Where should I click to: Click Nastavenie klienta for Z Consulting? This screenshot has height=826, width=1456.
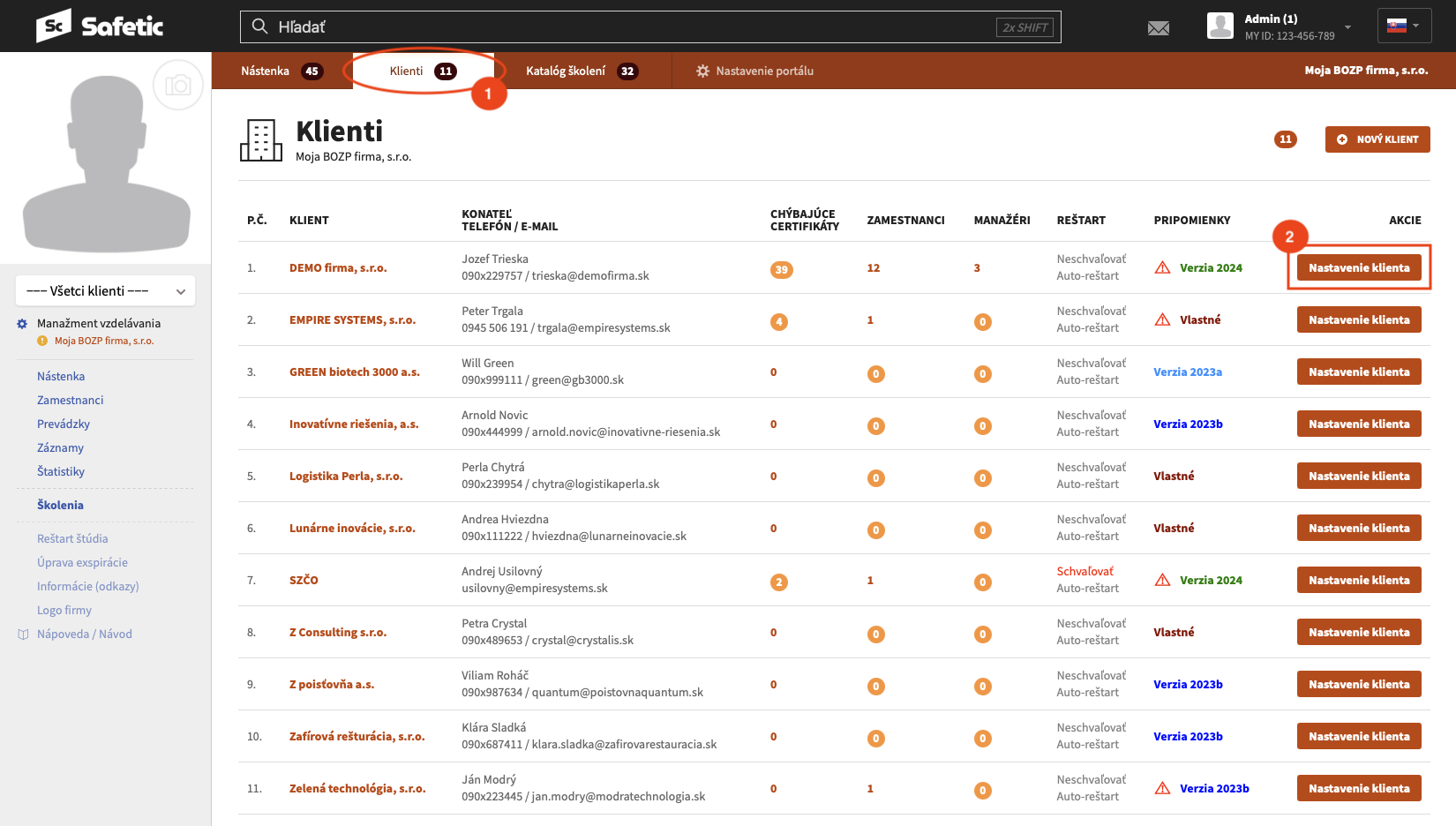(x=1359, y=632)
